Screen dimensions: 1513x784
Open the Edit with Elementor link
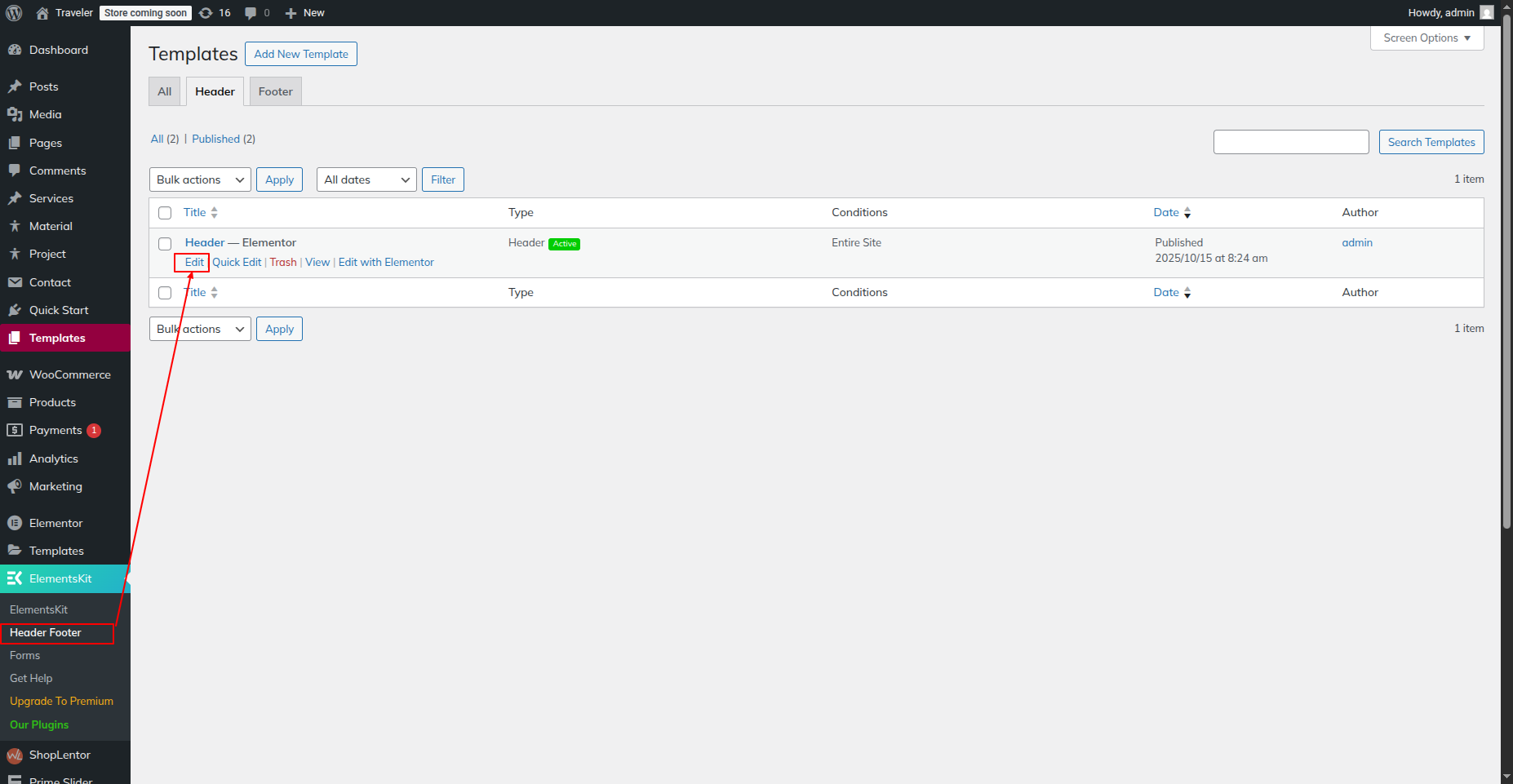pyautogui.click(x=386, y=262)
